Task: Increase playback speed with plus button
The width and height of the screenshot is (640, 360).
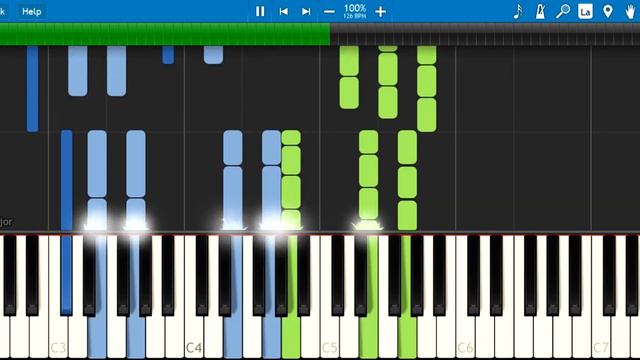Action: 380,11
